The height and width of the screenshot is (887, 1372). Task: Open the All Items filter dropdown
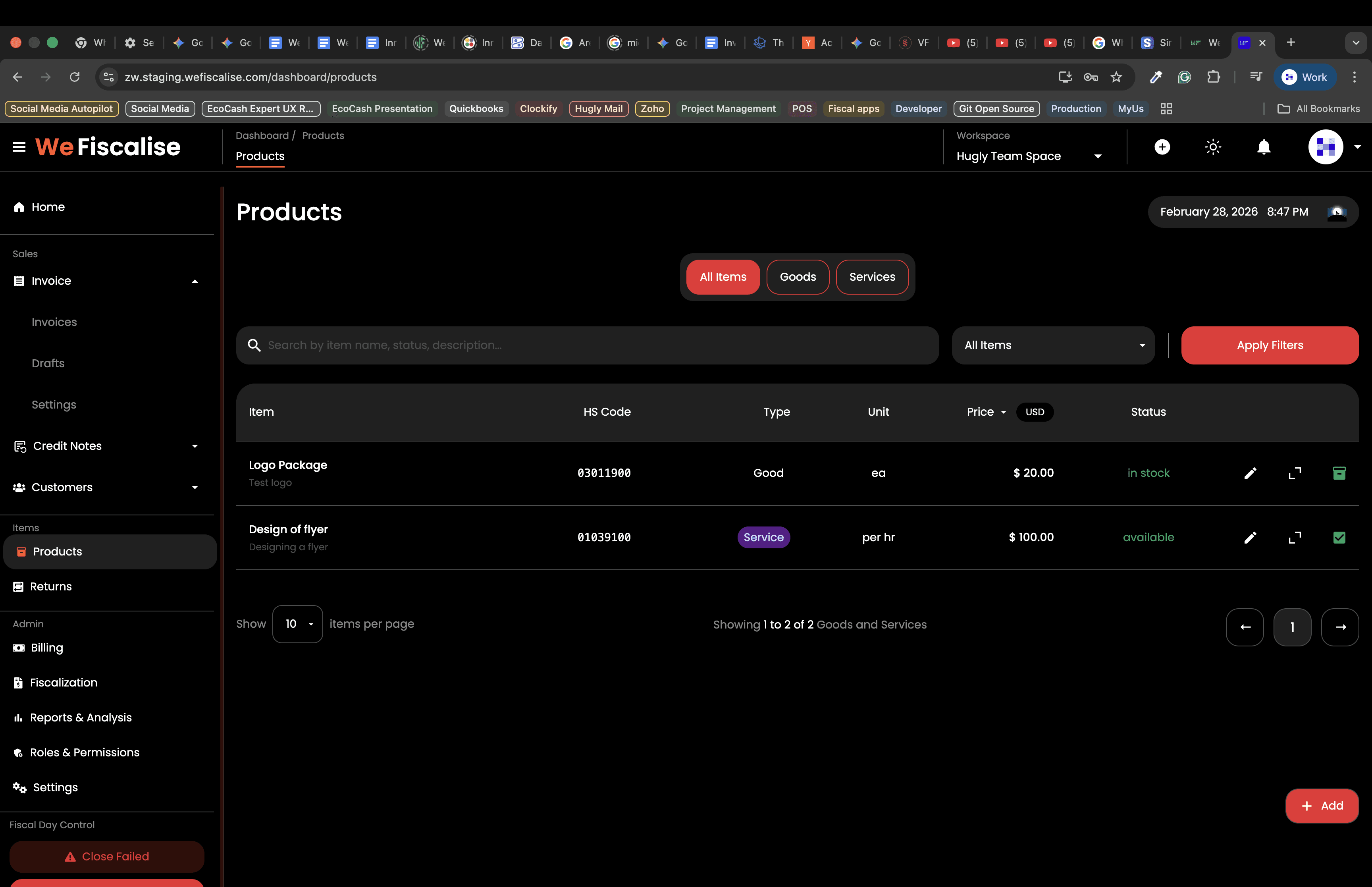(1053, 345)
